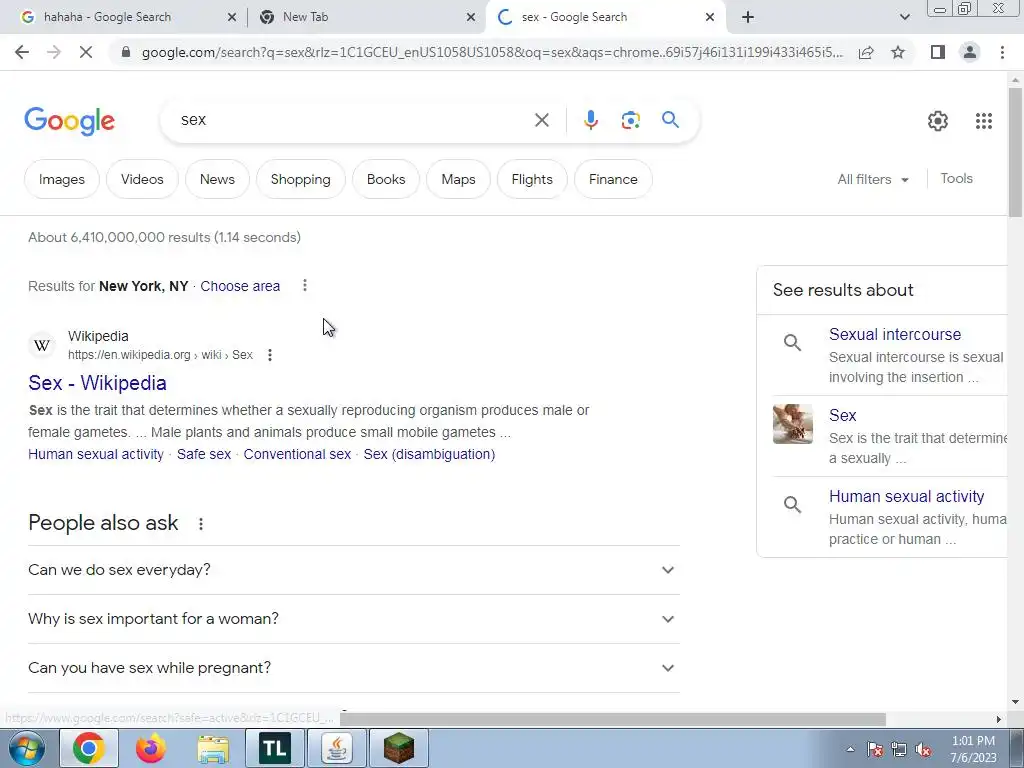This screenshot has width=1024, height=768.
Task: Open Chrome three-dot menu
Action: (x=1002, y=52)
